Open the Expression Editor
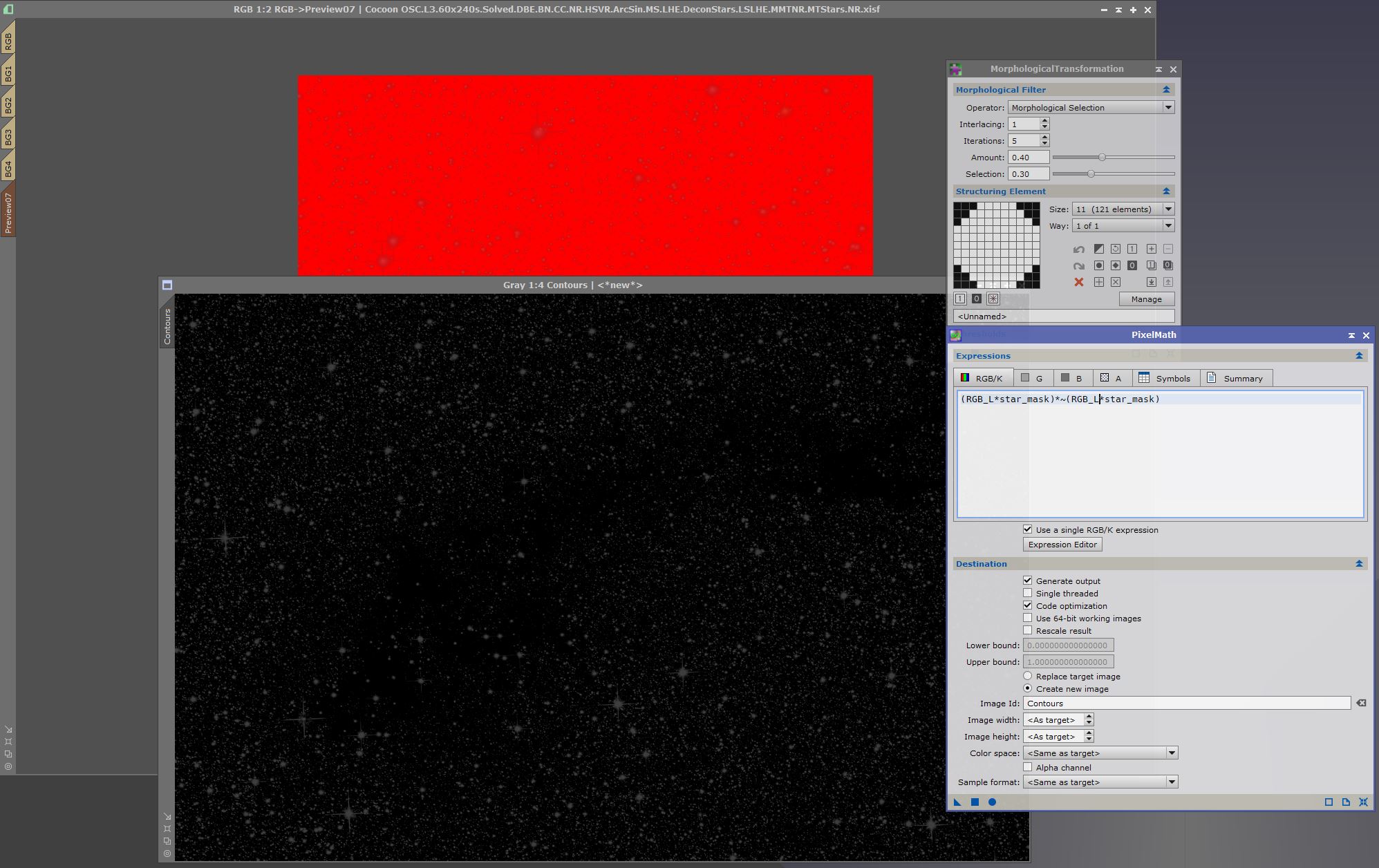 (1062, 545)
